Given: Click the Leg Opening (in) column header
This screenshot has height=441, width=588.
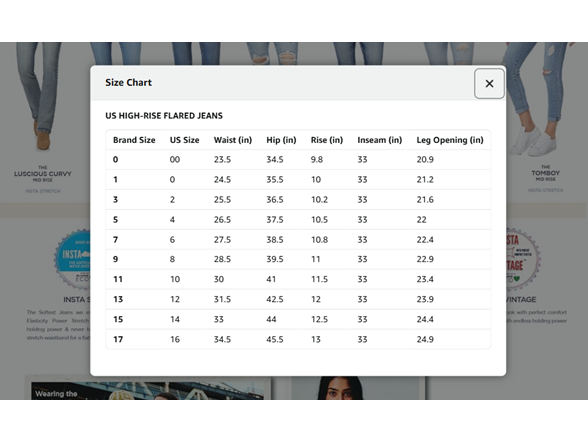Looking at the screenshot, I should (450, 140).
